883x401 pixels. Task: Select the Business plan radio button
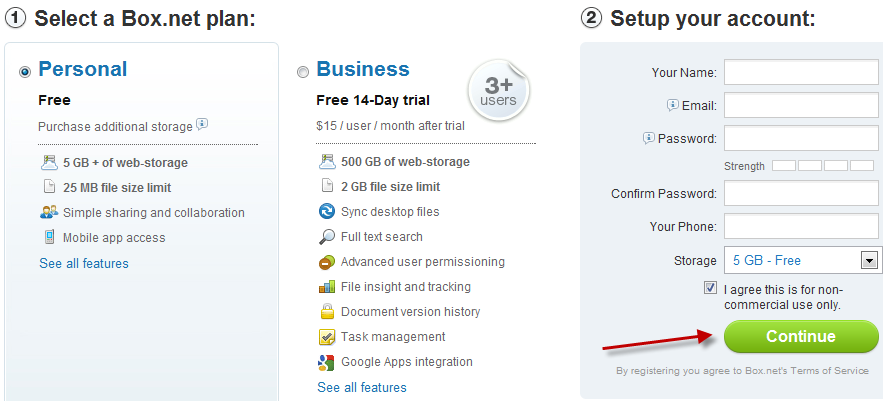point(303,72)
